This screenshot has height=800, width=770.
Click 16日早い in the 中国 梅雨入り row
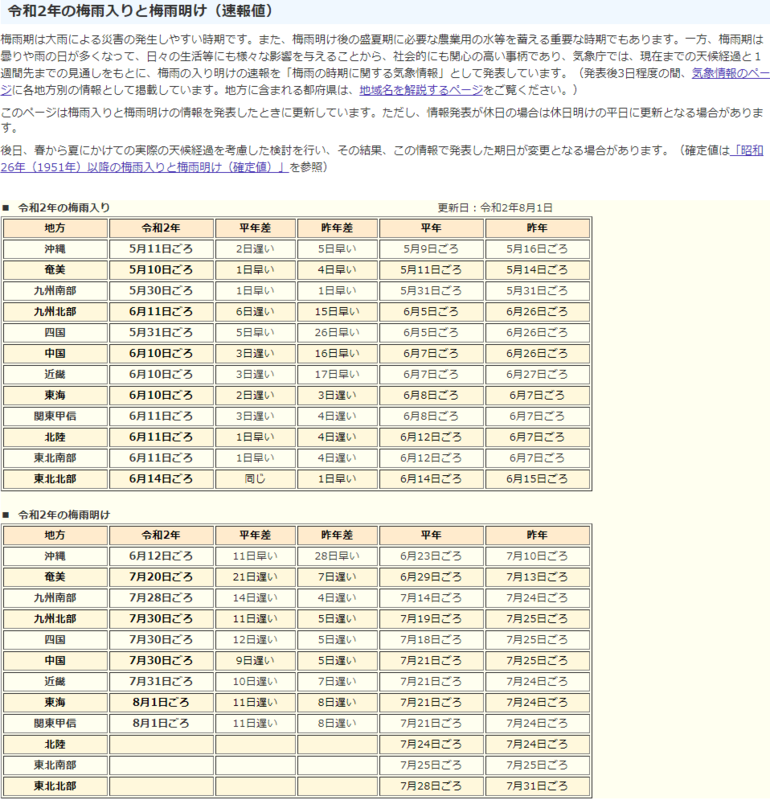[337, 354]
